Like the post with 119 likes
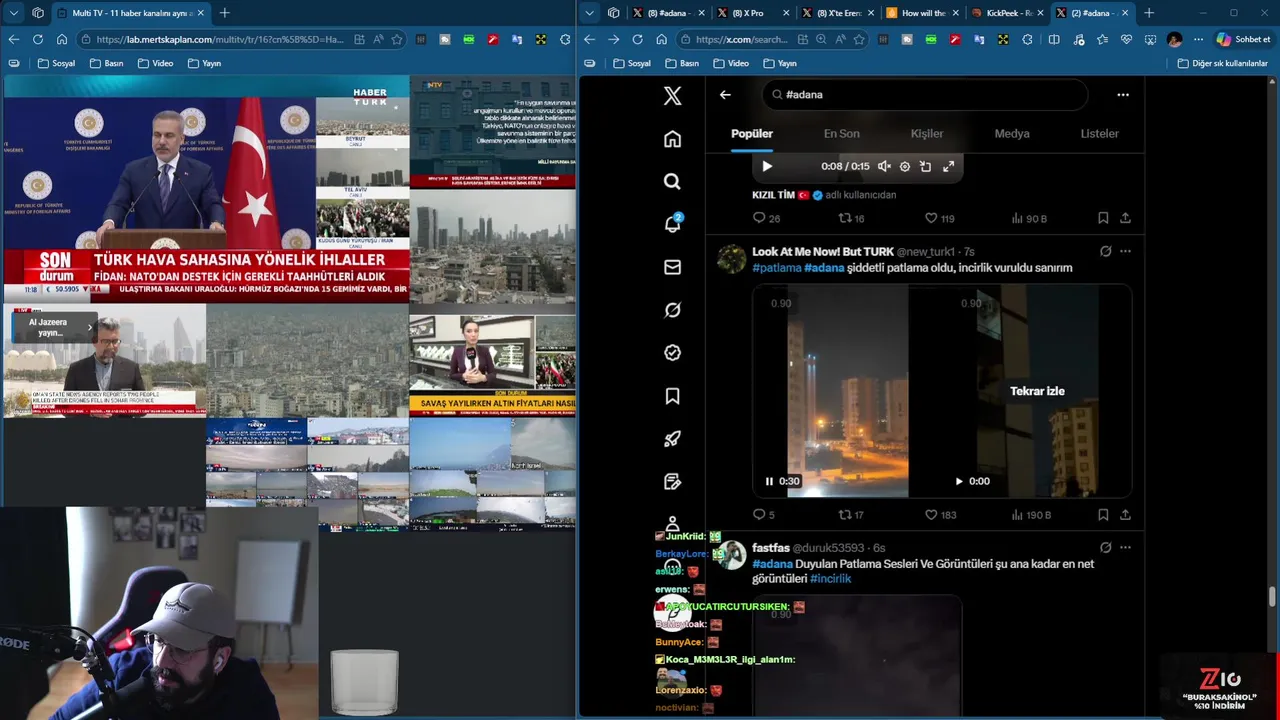 939,218
